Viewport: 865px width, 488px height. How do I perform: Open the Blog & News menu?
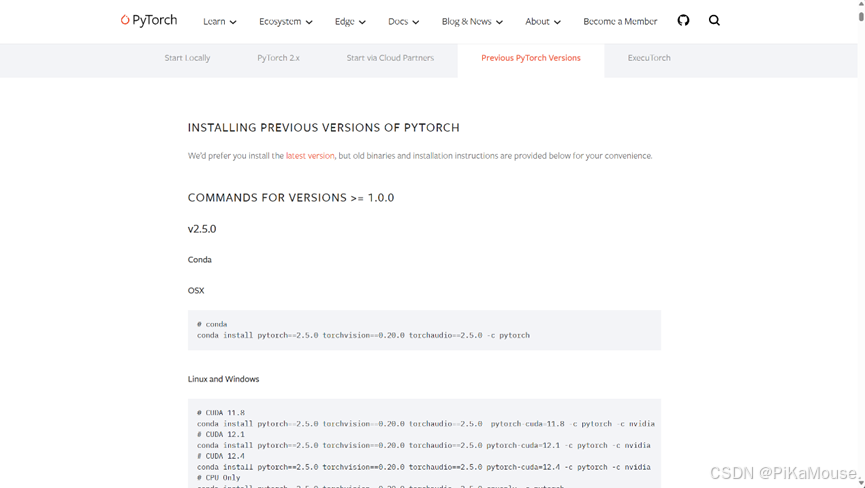click(466, 22)
